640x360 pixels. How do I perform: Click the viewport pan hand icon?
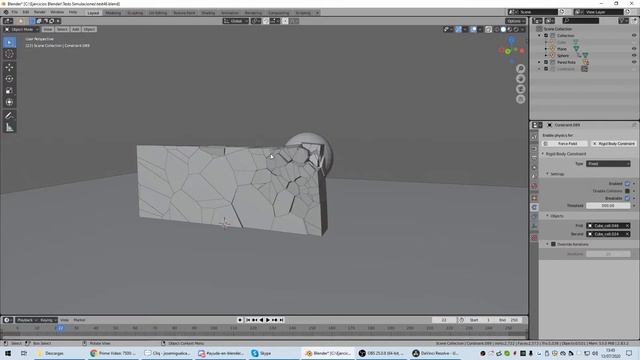click(x=520, y=79)
